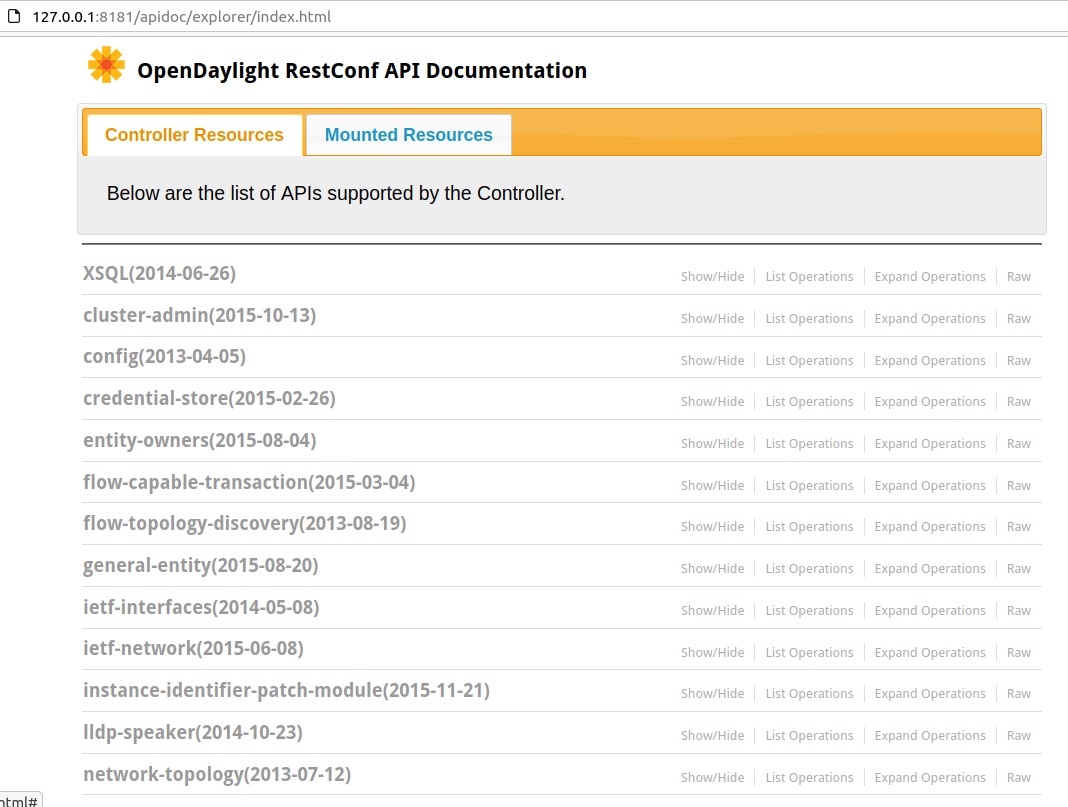Expand Operations for ietf-network
Image resolution: width=1068 pixels, height=807 pixels.
pos(930,652)
